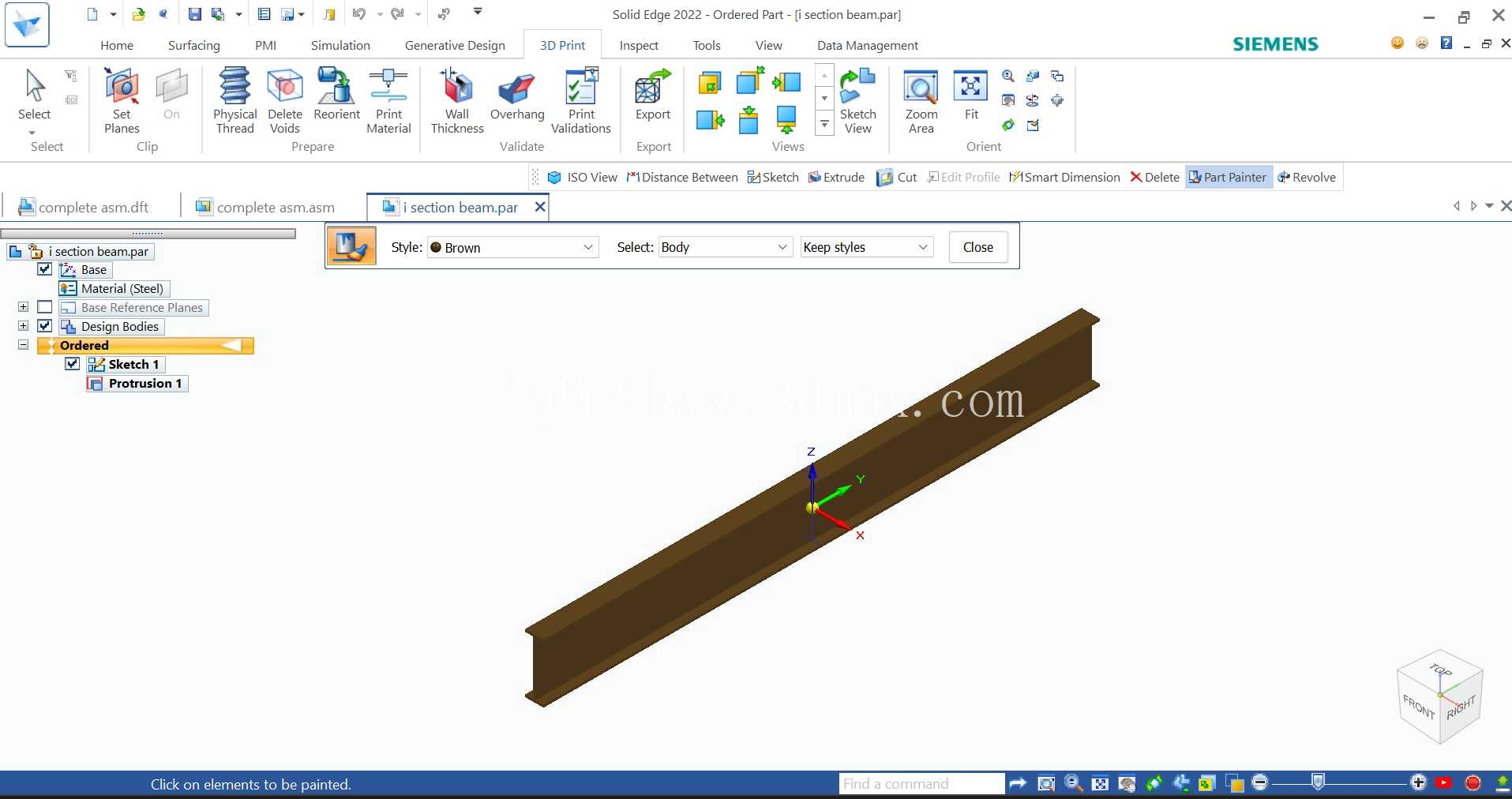
Task: Choose the Select tool in ribbon
Action: coord(34,94)
